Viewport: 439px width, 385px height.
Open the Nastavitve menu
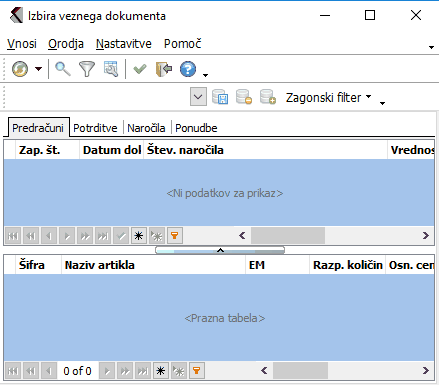(124, 44)
